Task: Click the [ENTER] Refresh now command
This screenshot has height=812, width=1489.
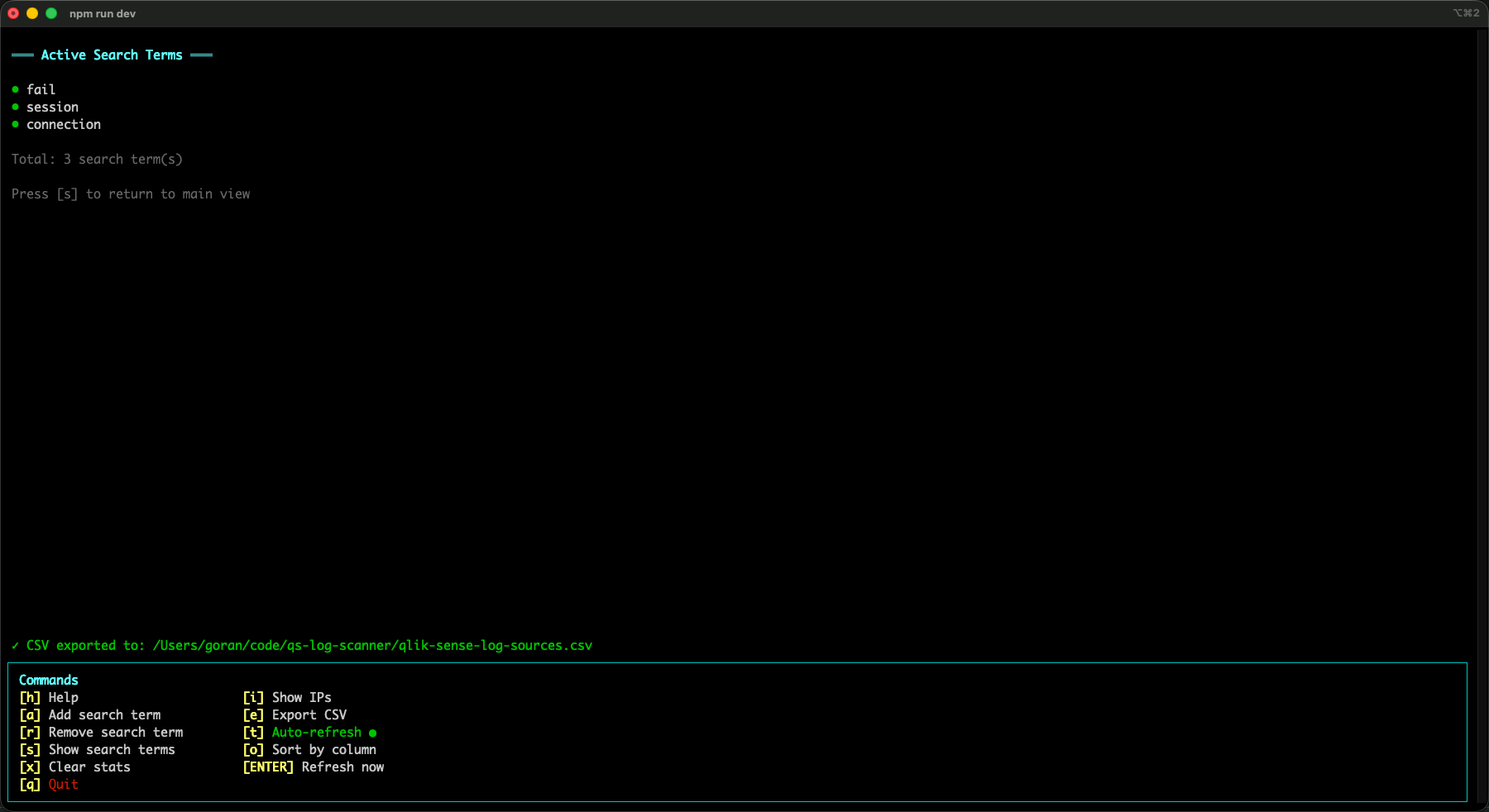Action: pos(313,767)
